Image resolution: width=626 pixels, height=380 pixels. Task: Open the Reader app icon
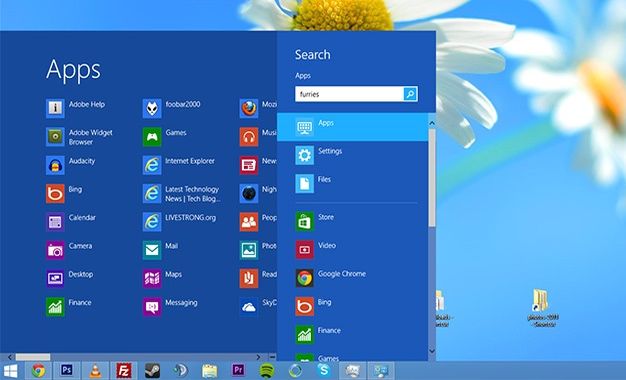pyautogui.click(x=249, y=279)
